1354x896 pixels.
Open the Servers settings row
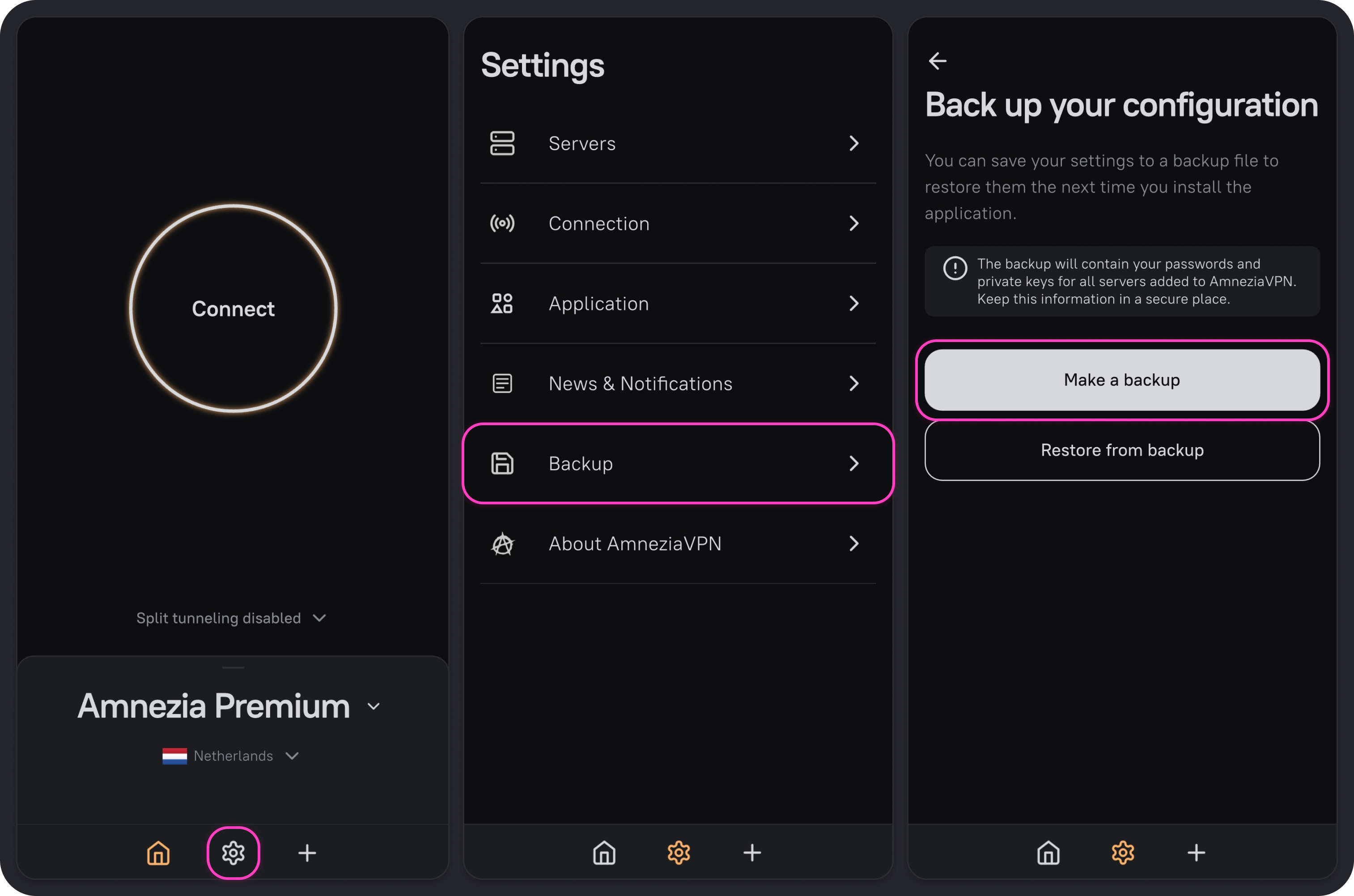point(678,144)
